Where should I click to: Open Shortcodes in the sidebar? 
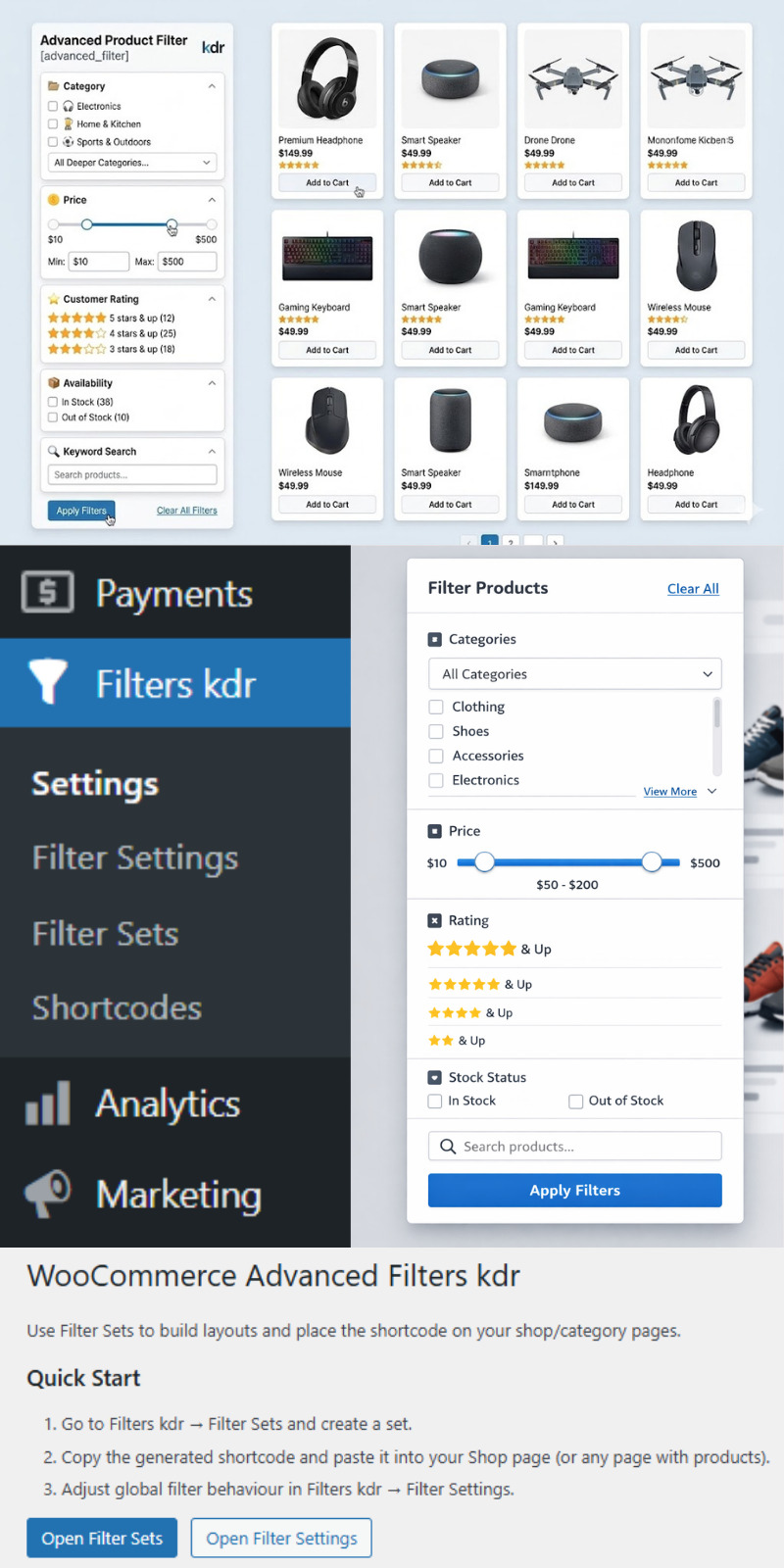(117, 1008)
